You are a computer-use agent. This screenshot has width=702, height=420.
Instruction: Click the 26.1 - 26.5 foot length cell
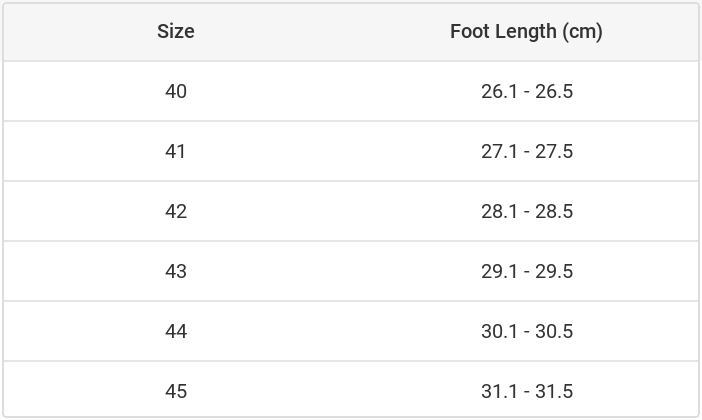coord(526,91)
